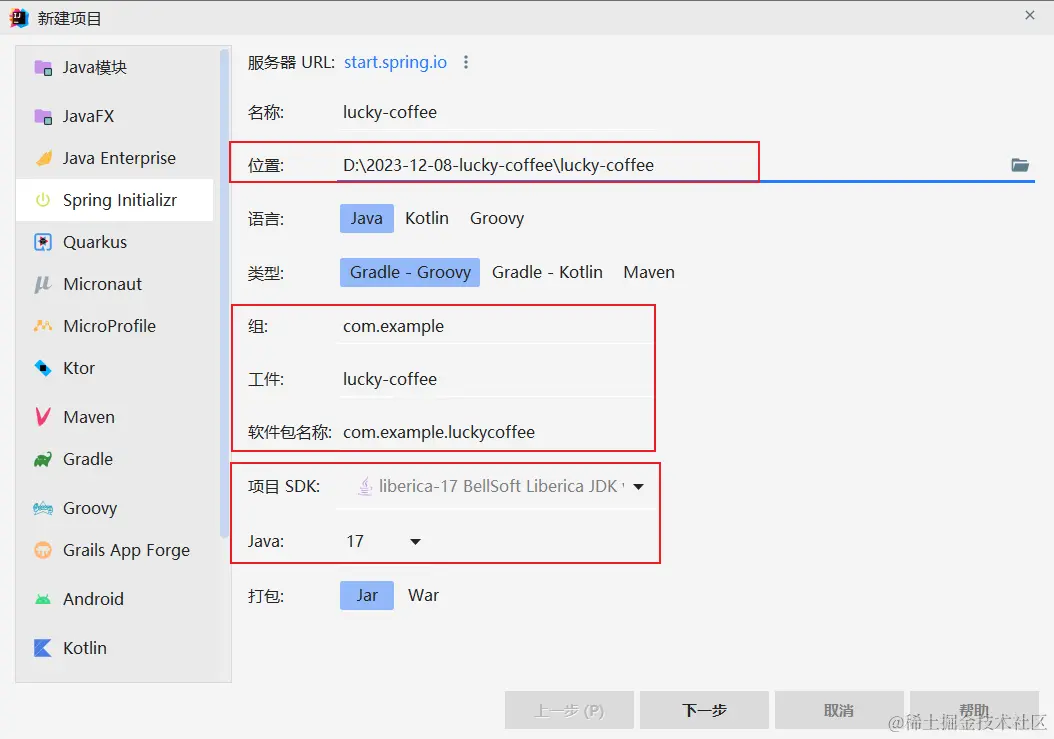Click the 上一步 (P) button
The height and width of the screenshot is (739, 1054).
569,710
